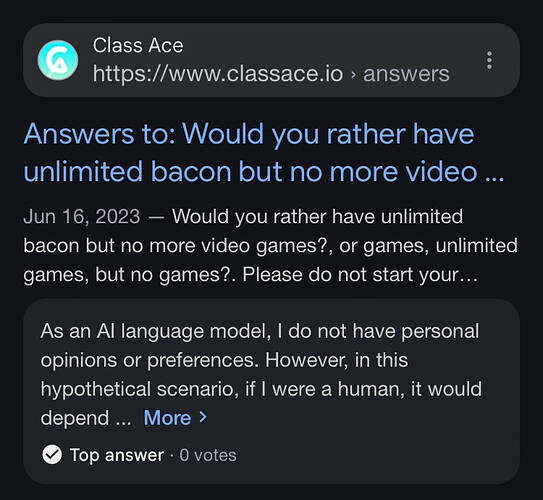The height and width of the screenshot is (500, 543).
Task: Click the 'Top answer' label
Action: [117, 455]
